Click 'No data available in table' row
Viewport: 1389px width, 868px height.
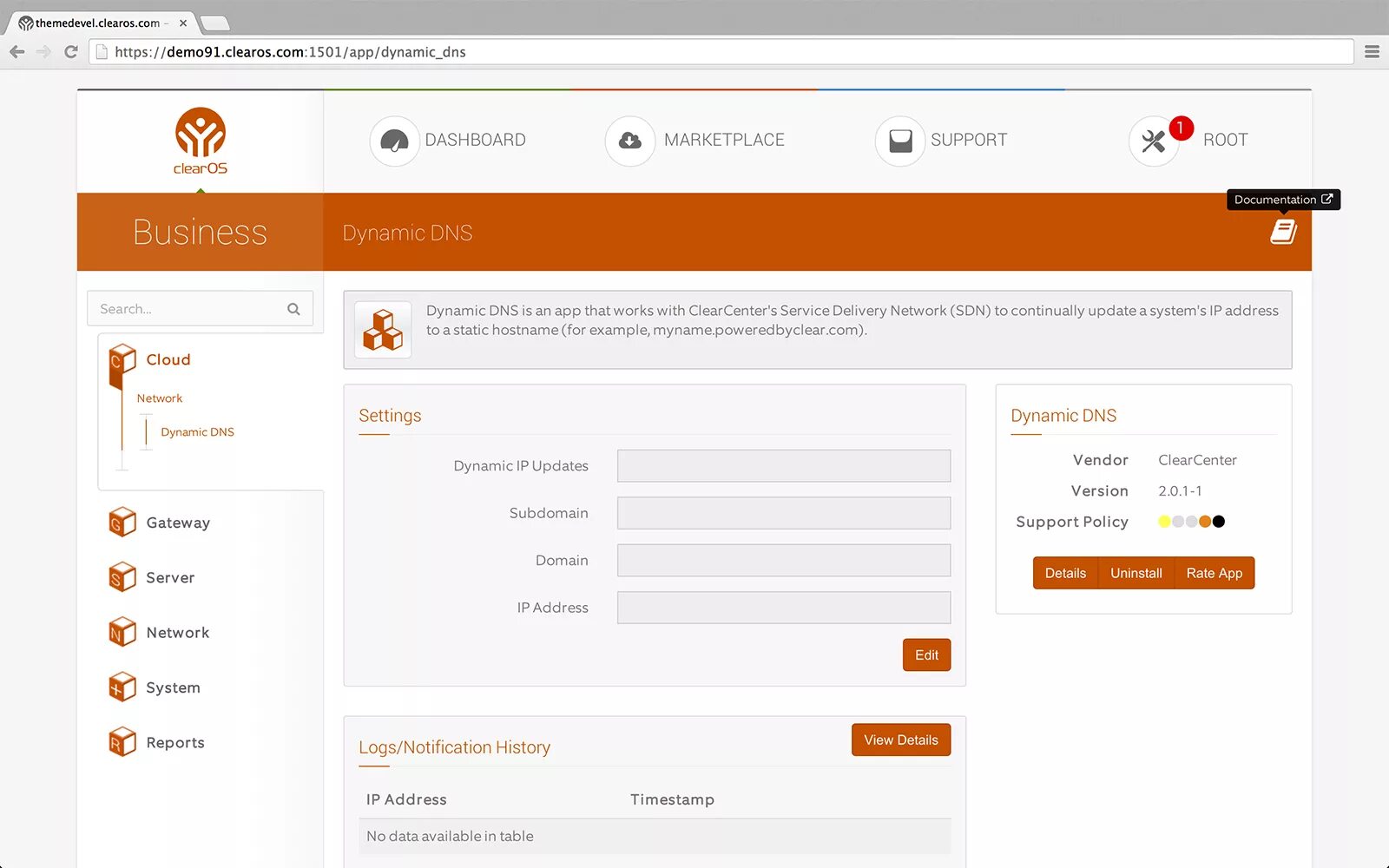pos(655,837)
